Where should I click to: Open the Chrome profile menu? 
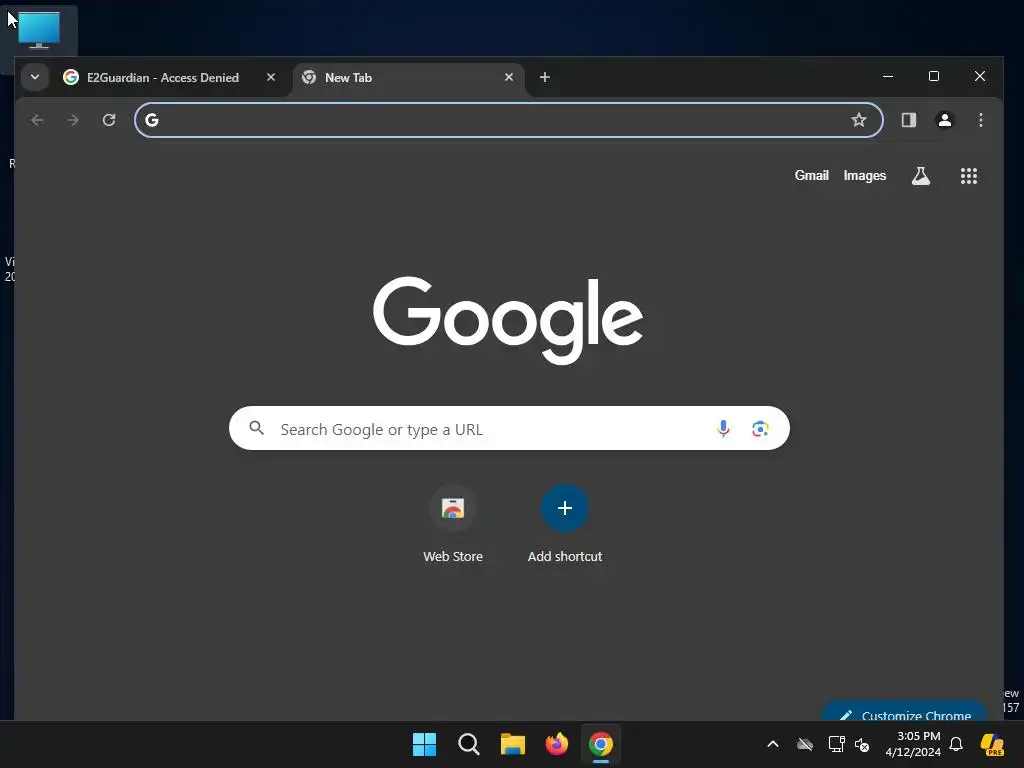[x=944, y=120]
